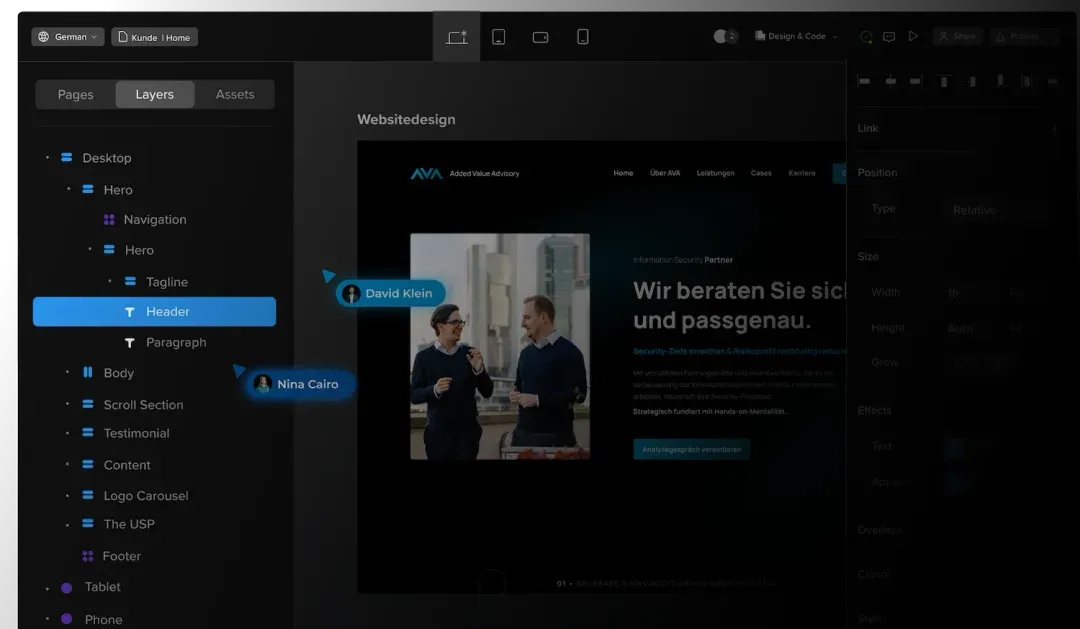Switch to the landscape device breakpoint icon

541,37
